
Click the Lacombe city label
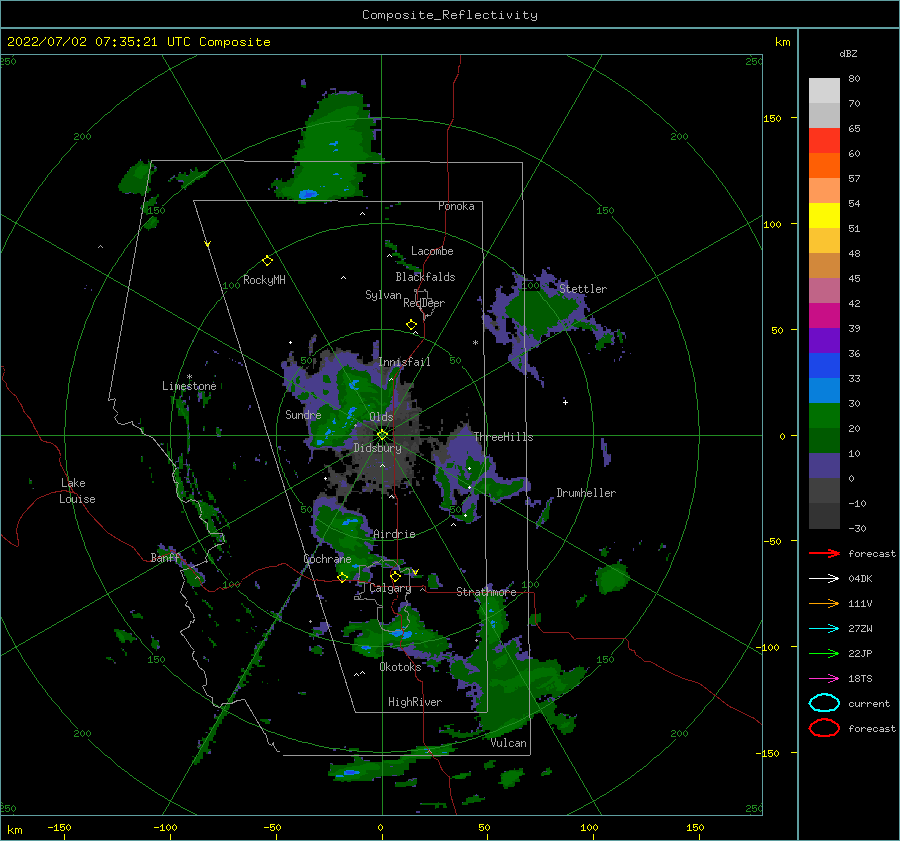point(432,251)
